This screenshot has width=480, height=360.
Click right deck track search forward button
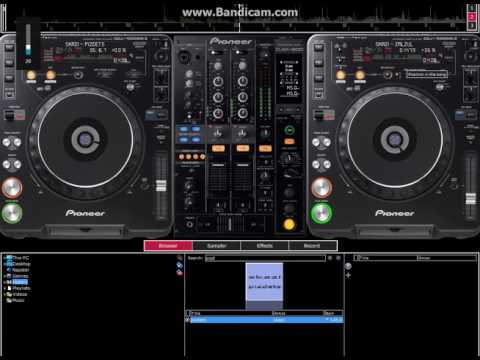(327, 143)
